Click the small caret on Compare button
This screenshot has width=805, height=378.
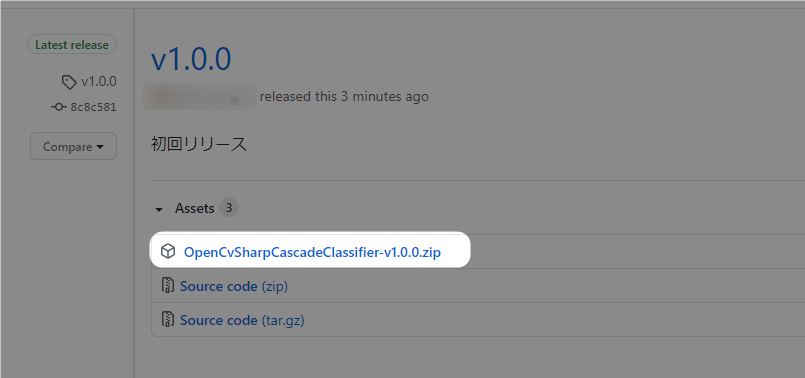click(100, 147)
